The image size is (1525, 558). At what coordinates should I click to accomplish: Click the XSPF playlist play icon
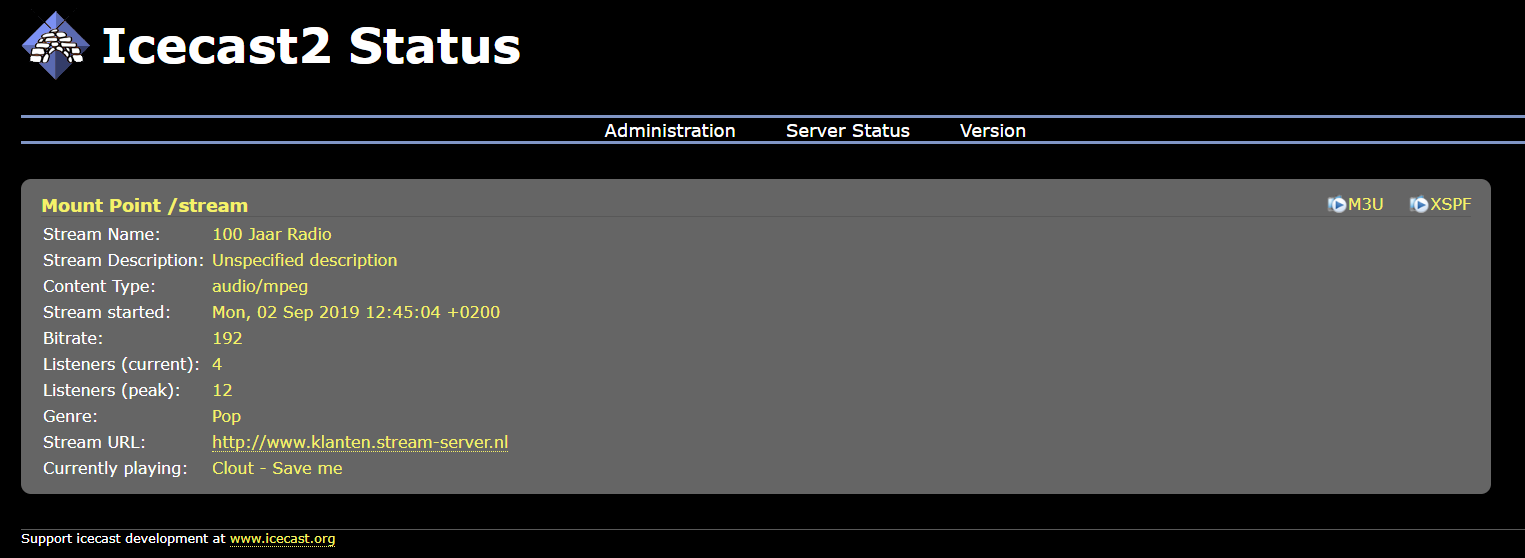coord(1419,204)
